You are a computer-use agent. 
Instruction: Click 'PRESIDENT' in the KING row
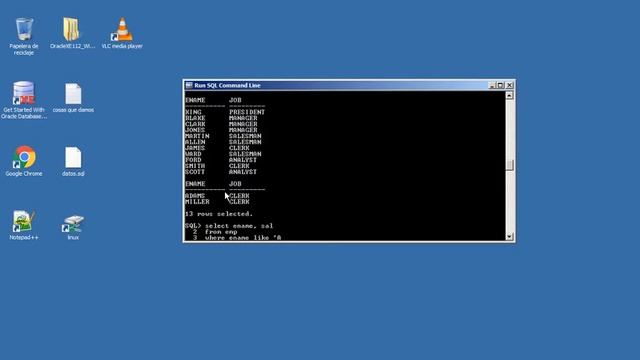(247, 112)
